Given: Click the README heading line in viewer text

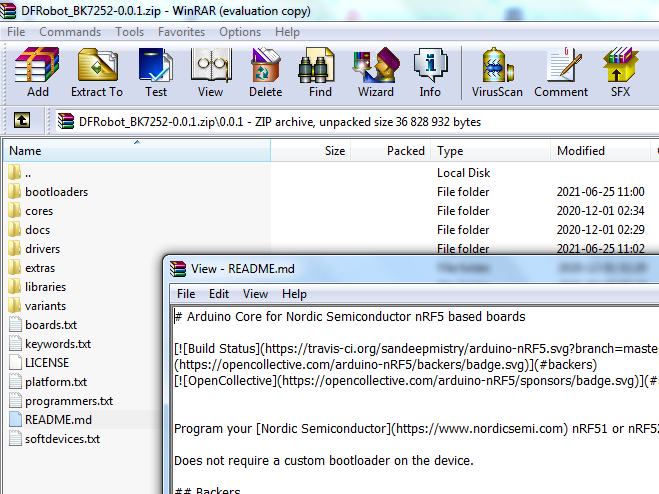Looking at the screenshot, I should [350, 317].
